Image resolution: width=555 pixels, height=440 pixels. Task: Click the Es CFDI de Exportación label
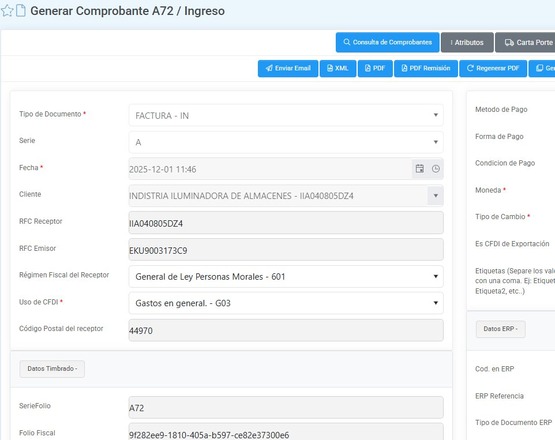click(512, 244)
